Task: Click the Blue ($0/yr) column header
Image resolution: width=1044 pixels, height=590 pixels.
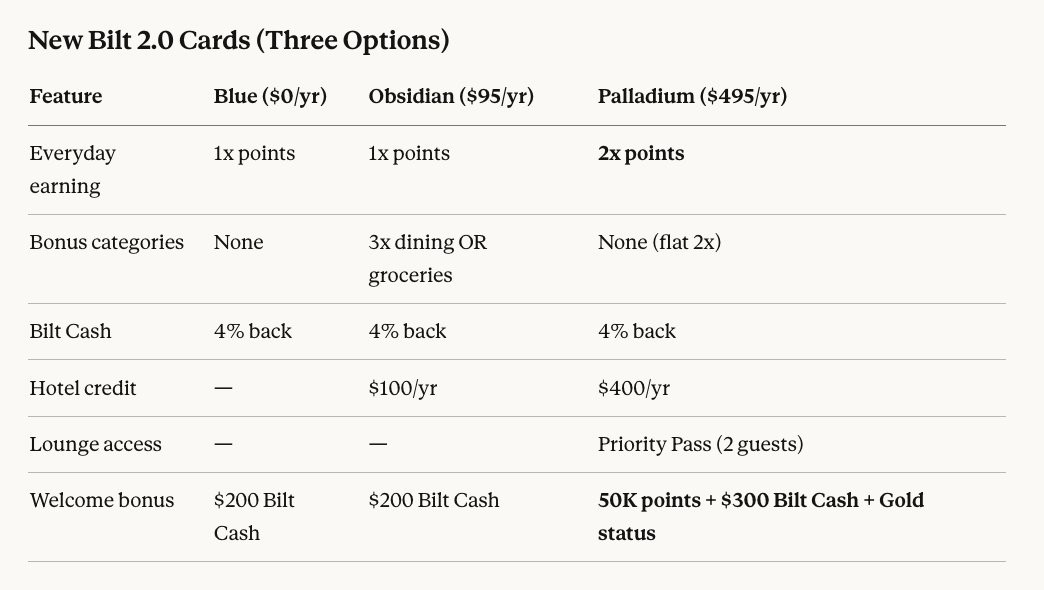Action: point(270,96)
